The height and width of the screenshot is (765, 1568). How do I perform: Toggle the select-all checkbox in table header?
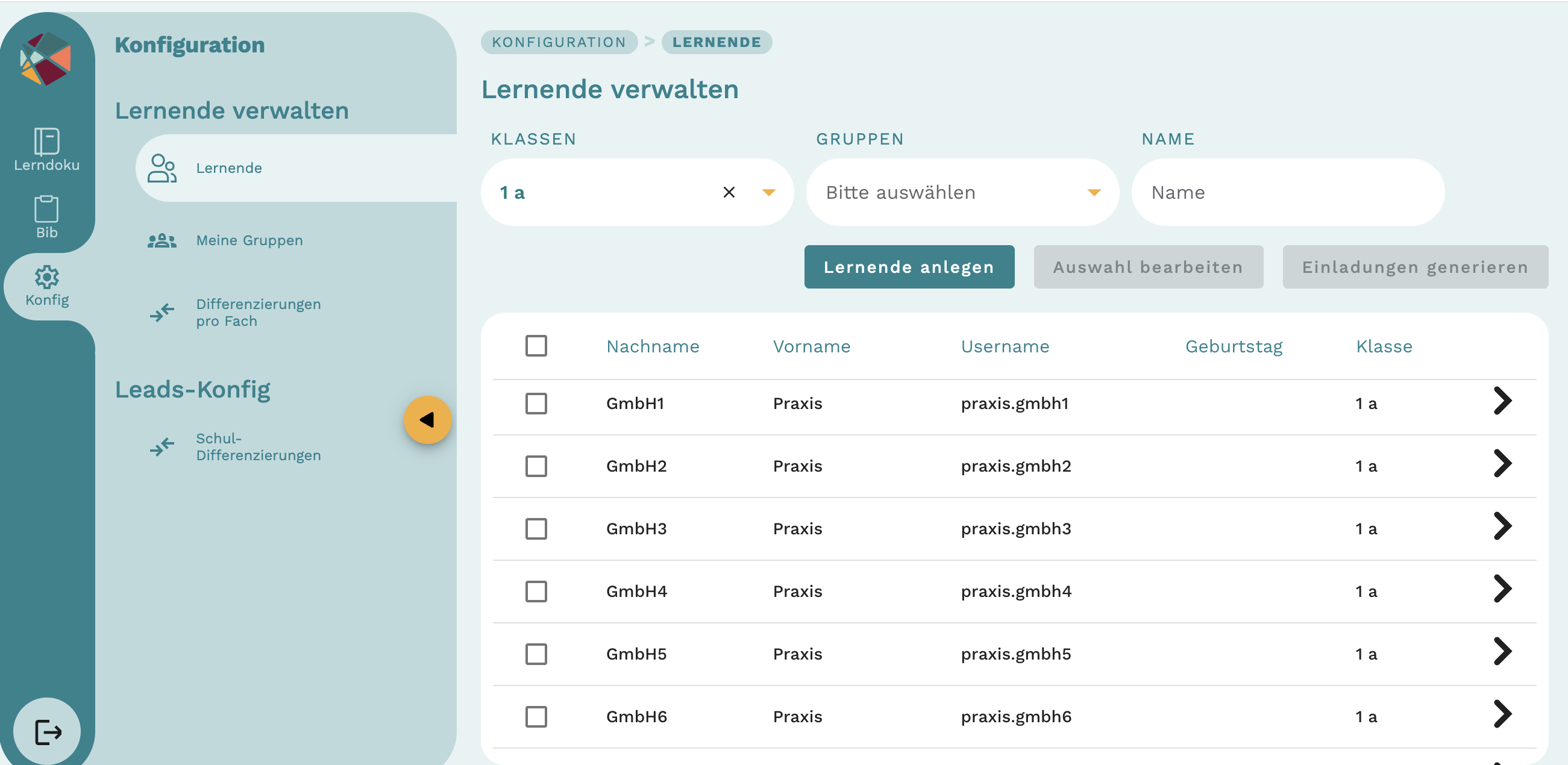(x=536, y=346)
